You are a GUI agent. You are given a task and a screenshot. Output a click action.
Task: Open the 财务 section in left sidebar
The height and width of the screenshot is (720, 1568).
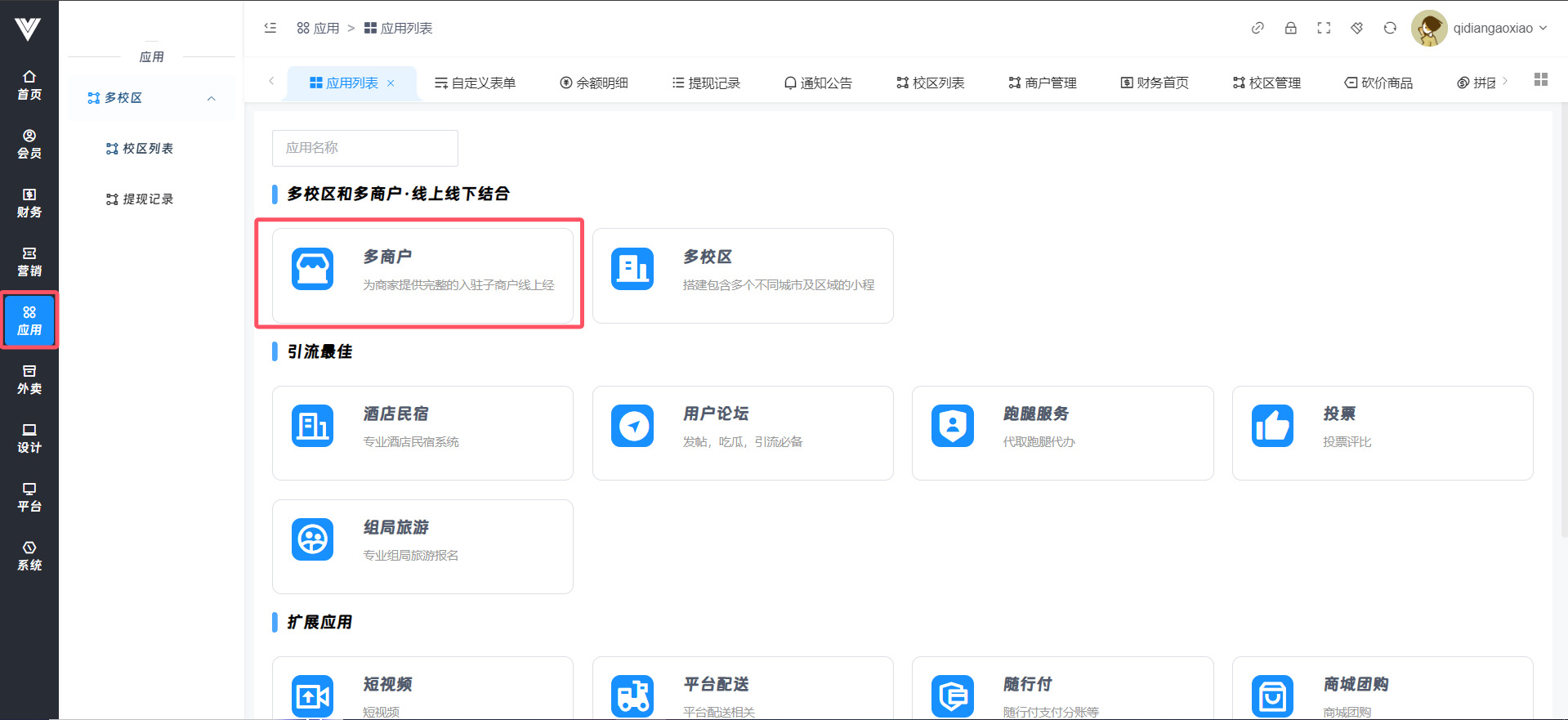29,203
